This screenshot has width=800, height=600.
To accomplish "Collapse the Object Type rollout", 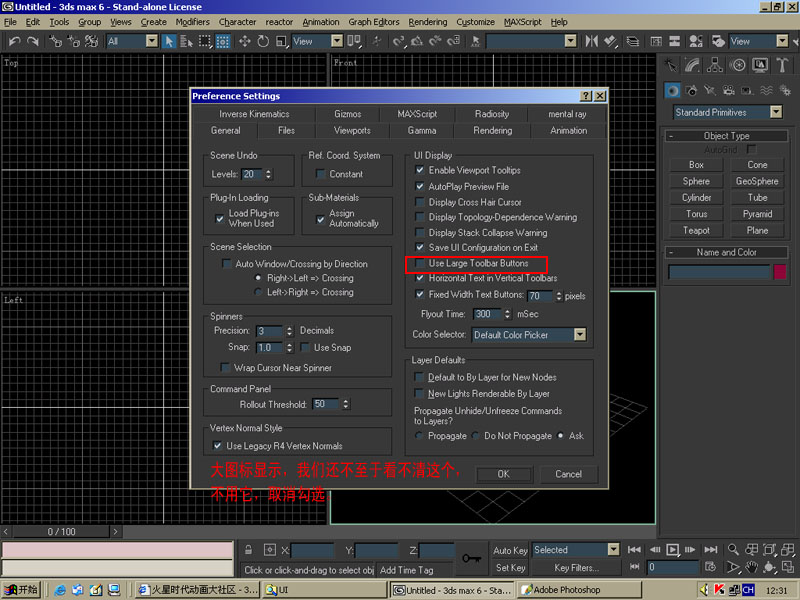I will [671, 136].
